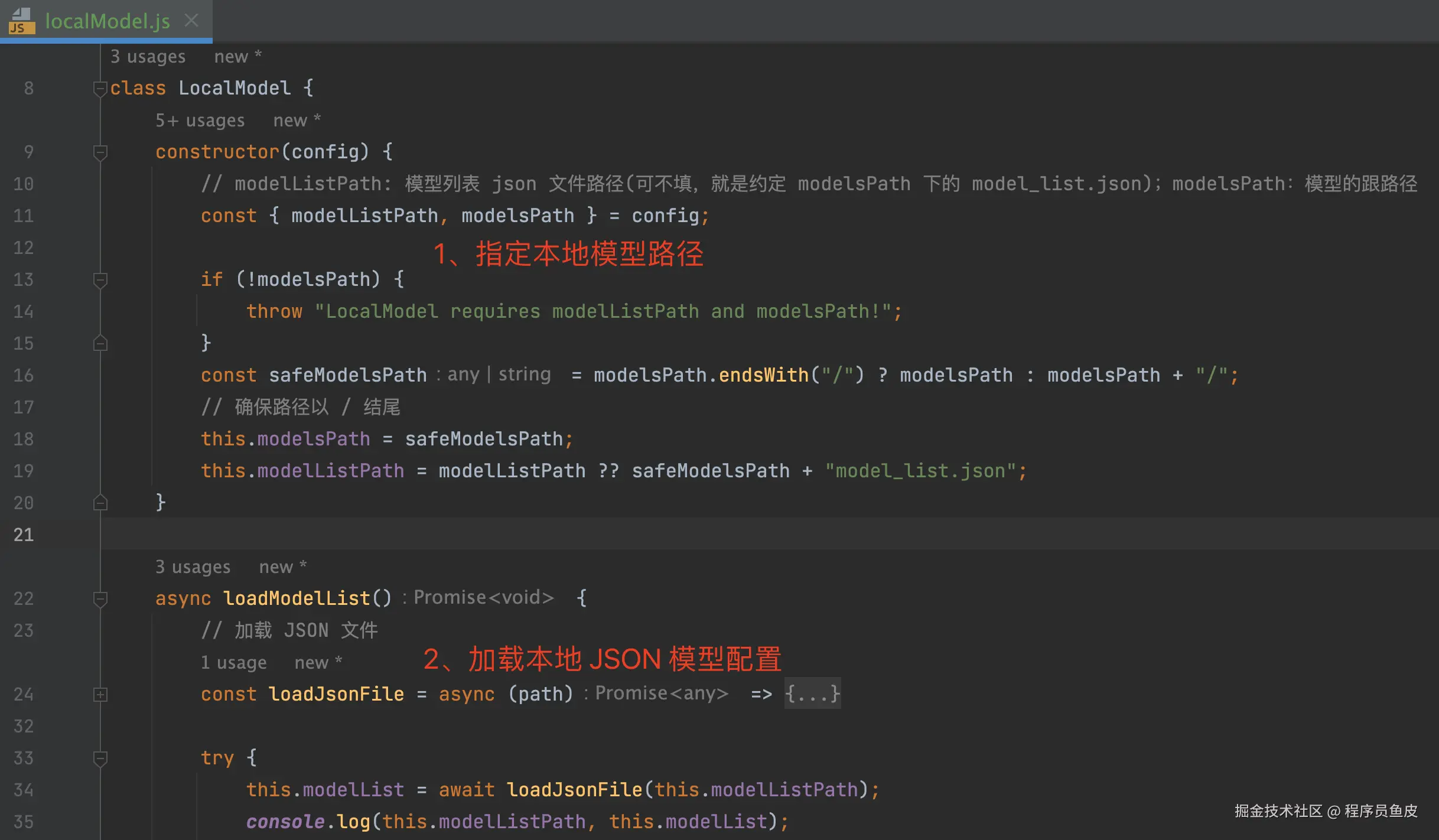The width and height of the screenshot is (1439, 840).
Task: Collapse the loadModelList method fold marker
Action: click(100, 599)
